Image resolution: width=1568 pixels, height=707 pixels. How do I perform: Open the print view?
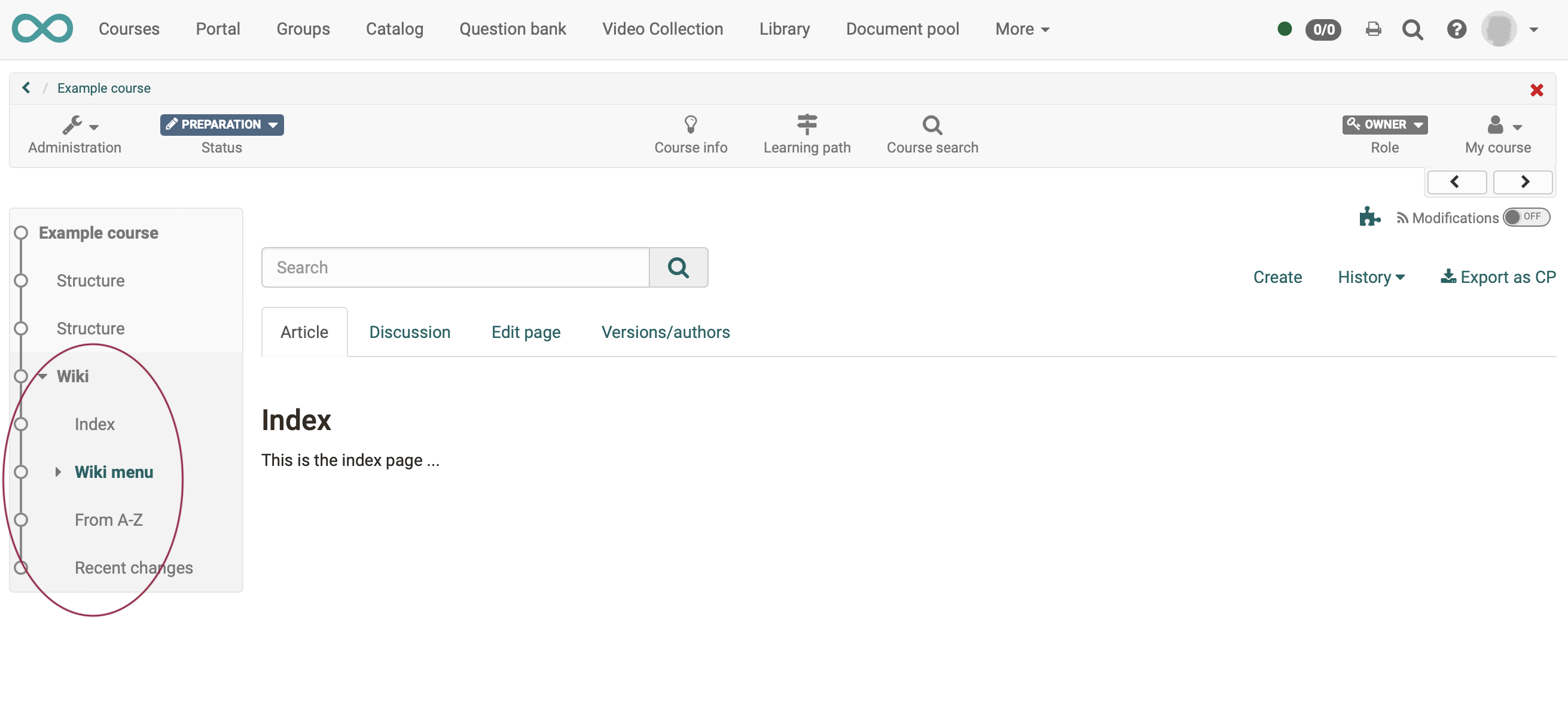click(1372, 29)
